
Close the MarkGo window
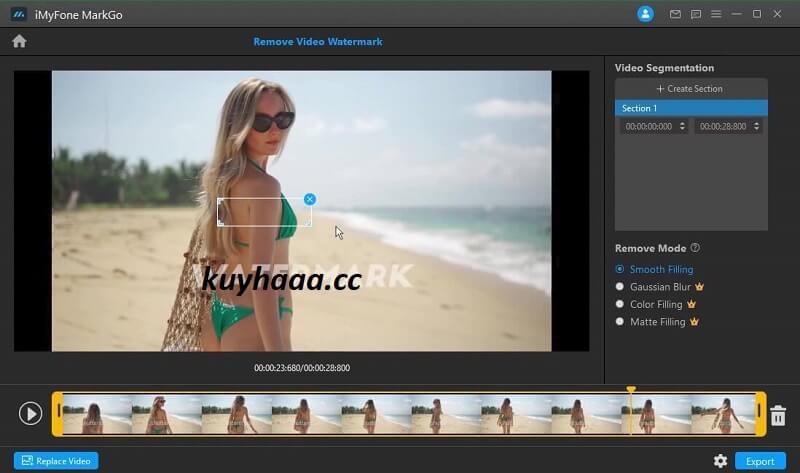(777, 14)
